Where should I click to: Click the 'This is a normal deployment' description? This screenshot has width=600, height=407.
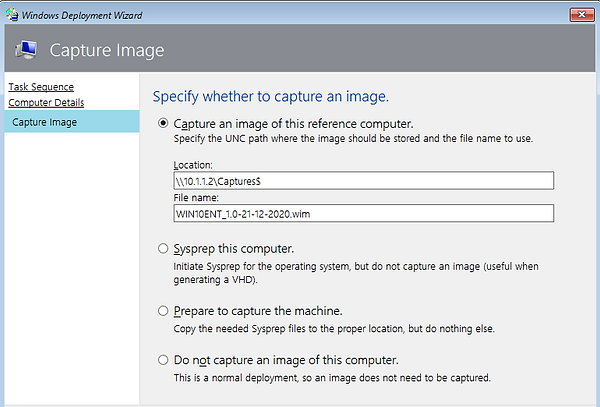[x=332, y=378]
